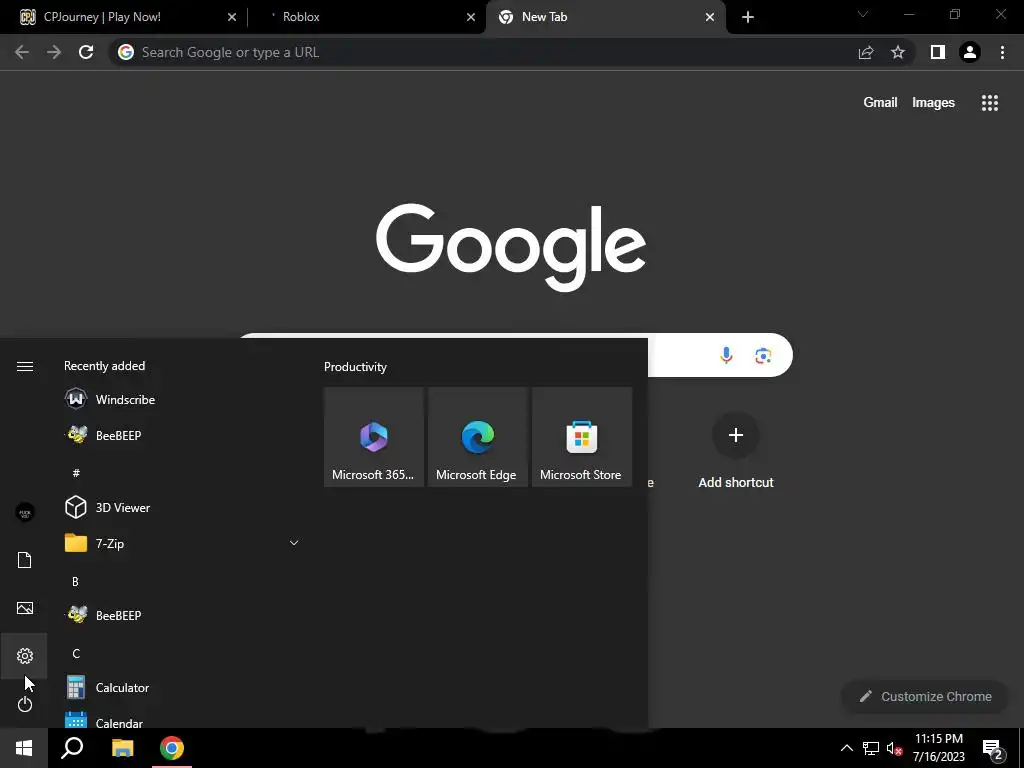Open Microsoft Edge tile
Viewport: 1024px width, 768px height.
477,437
